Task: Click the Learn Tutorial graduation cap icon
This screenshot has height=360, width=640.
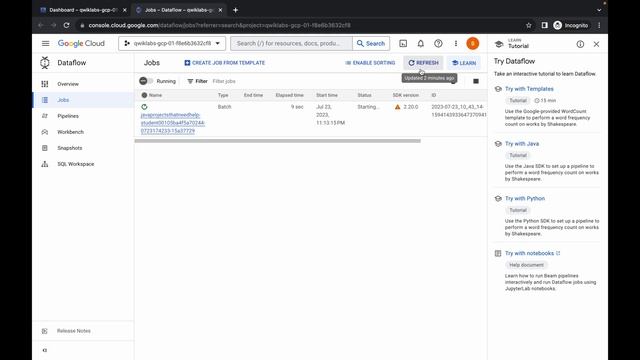Action: (x=499, y=44)
